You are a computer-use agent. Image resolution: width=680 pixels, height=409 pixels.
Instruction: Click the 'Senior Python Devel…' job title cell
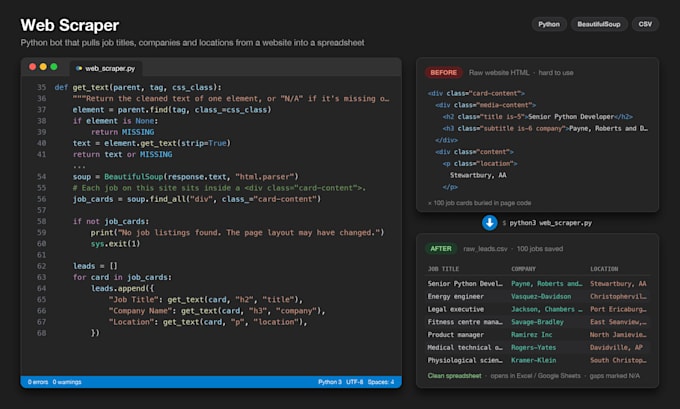click(x=465, y=284)
